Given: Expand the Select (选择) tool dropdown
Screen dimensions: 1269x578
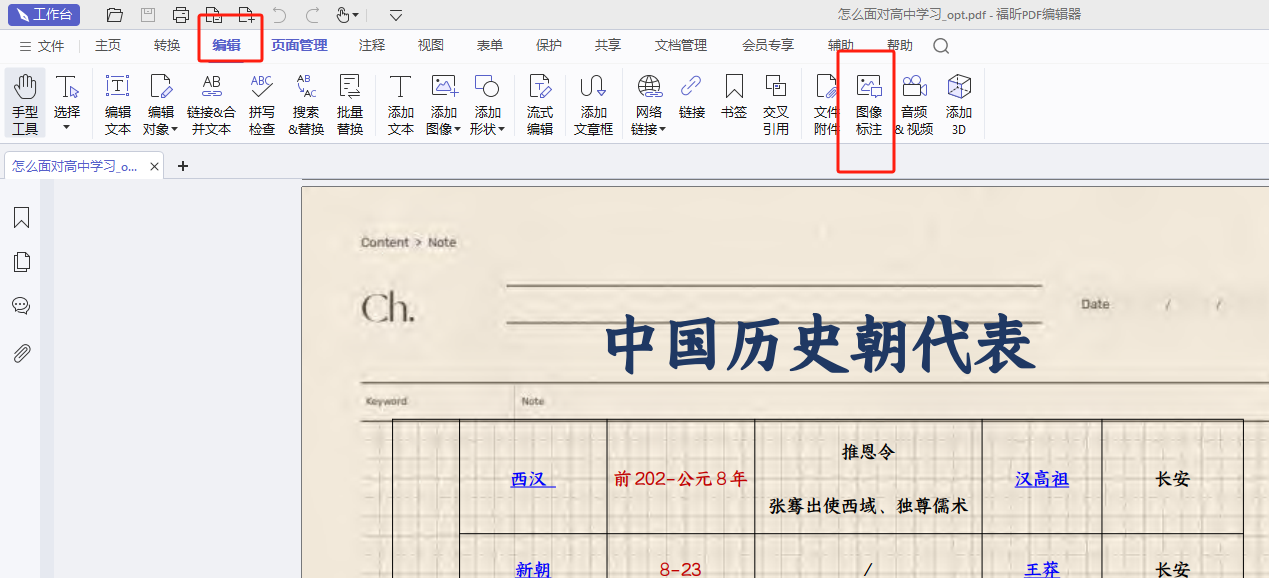Looking at the screenshot, I should (x=67, y=128).
